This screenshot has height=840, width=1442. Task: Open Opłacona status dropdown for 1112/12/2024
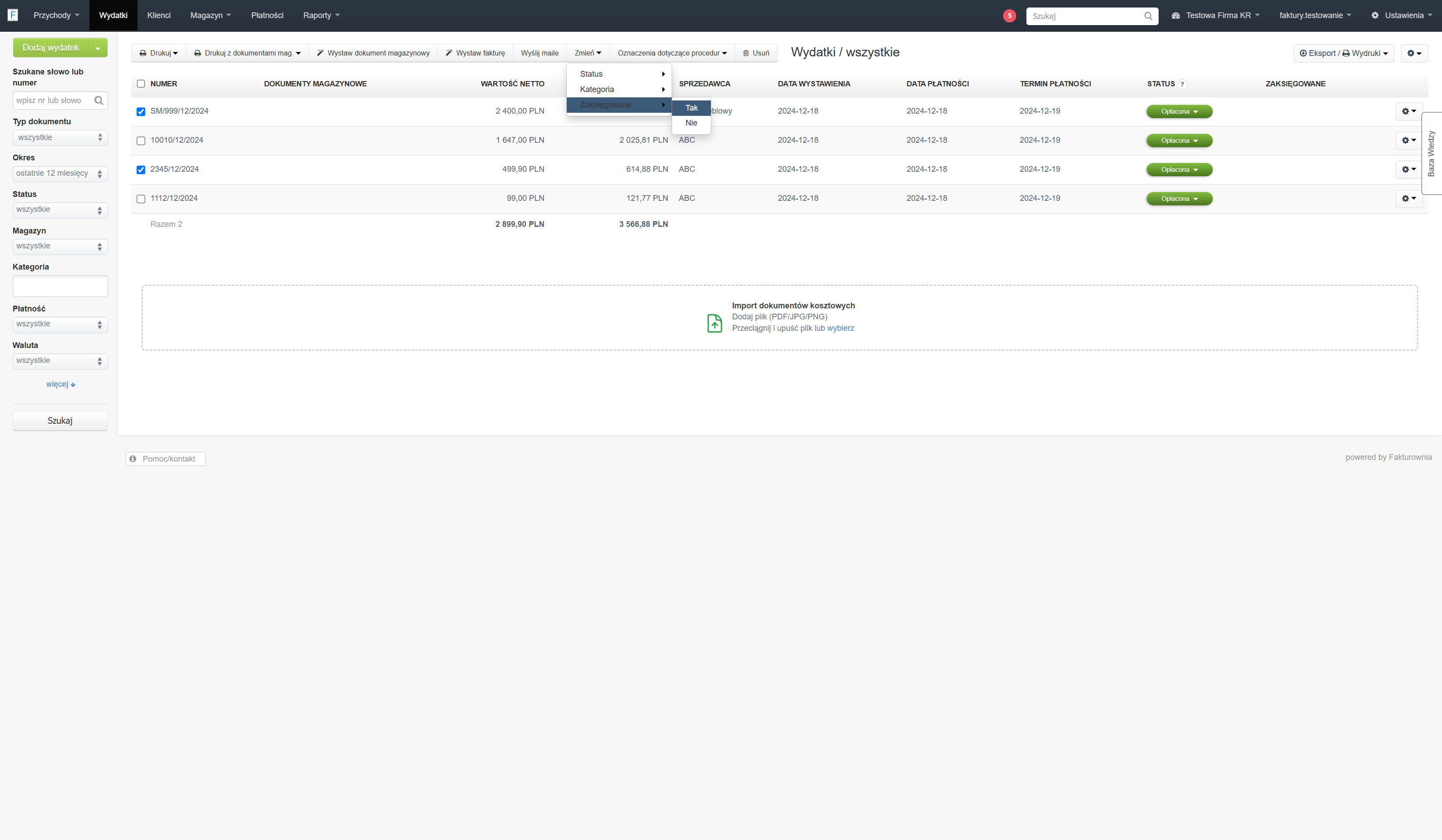coord(1179,199)
